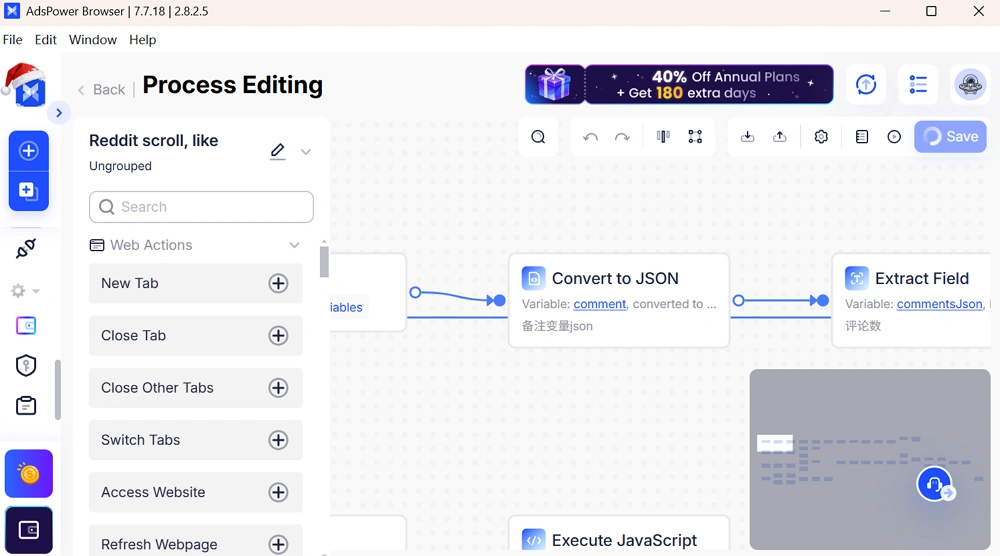This screenshot has width=1000, height=556.
Task: Select the Execute JavaScript node
Action: pyautogui.click(x=619, y=533)
